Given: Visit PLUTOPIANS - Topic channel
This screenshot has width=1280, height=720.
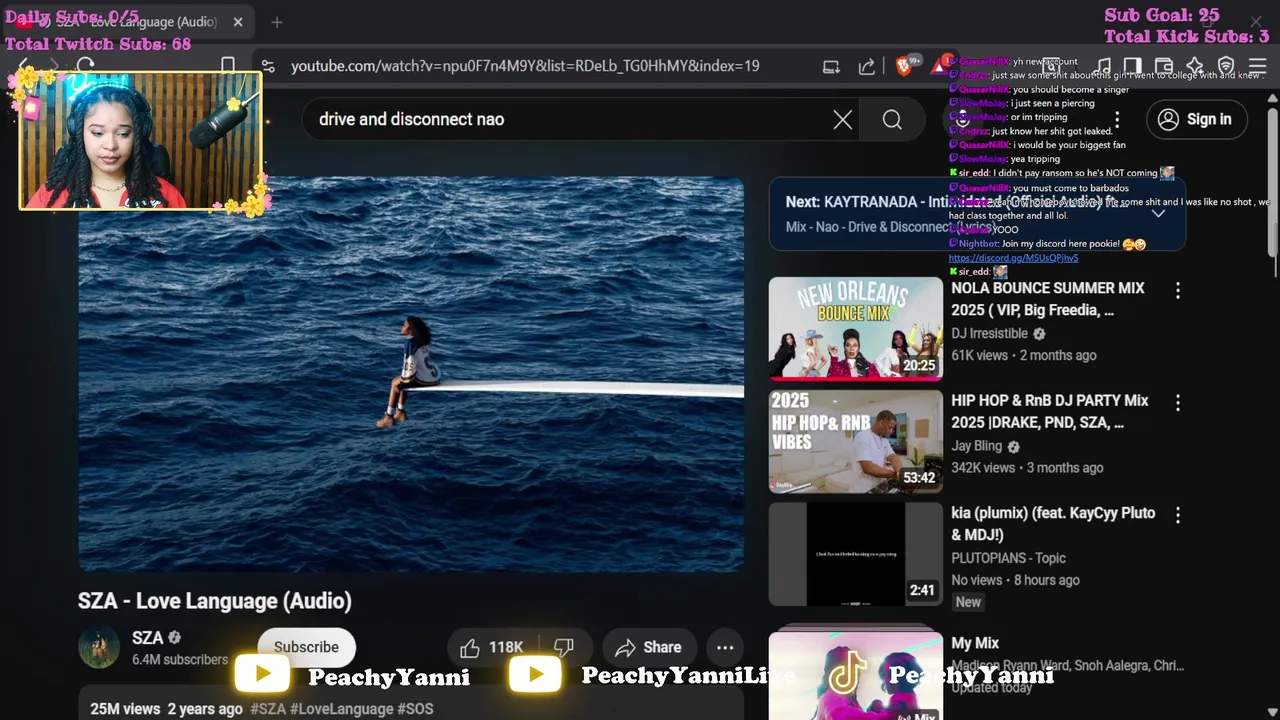Looking at the screenshot, I should pos(1008,558).
